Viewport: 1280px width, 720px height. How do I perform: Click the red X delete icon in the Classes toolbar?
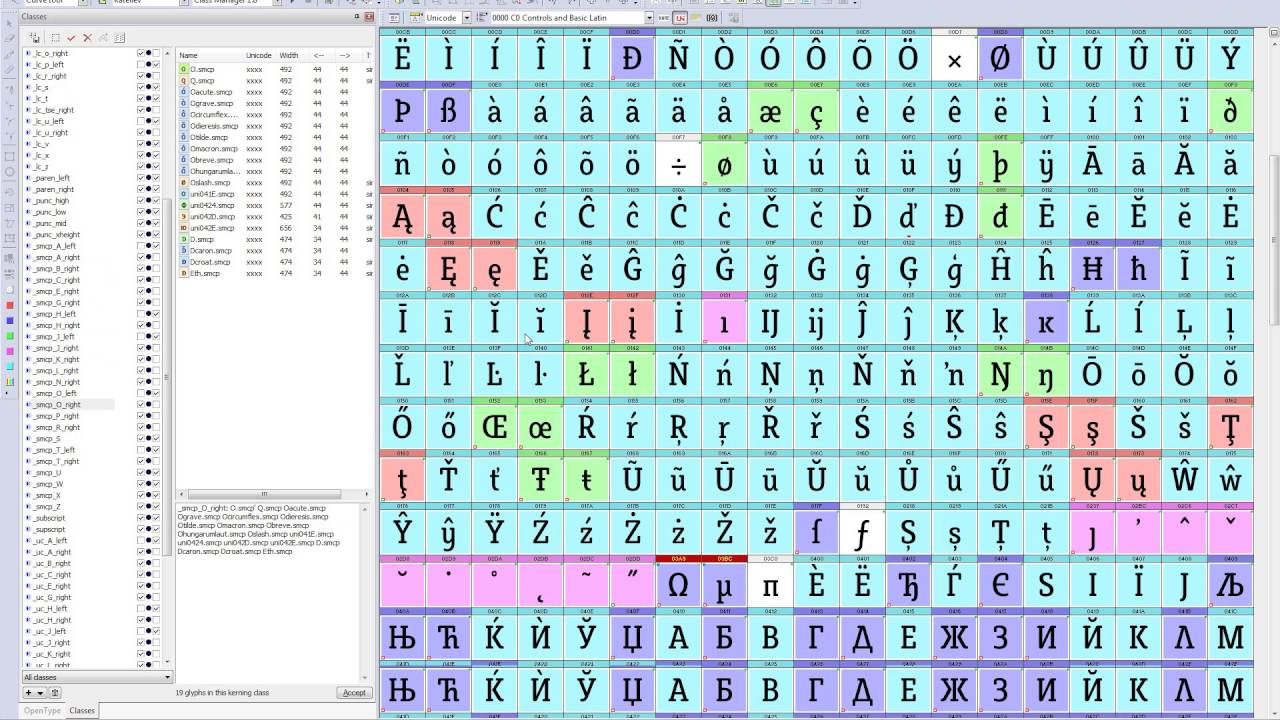point(87,38)
